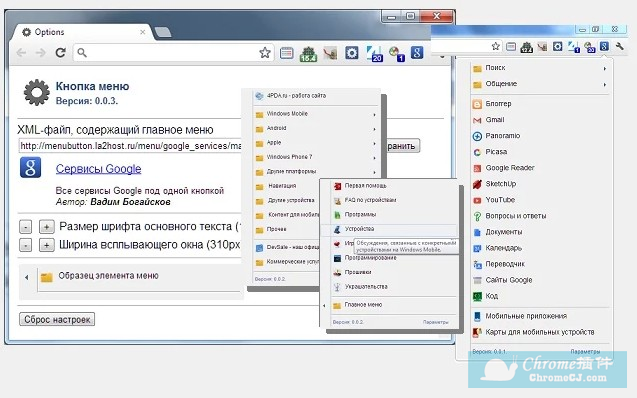This screenshot has width=637, height=398.
Task: Decrease основного текста font size
Action: click(26, 227)
